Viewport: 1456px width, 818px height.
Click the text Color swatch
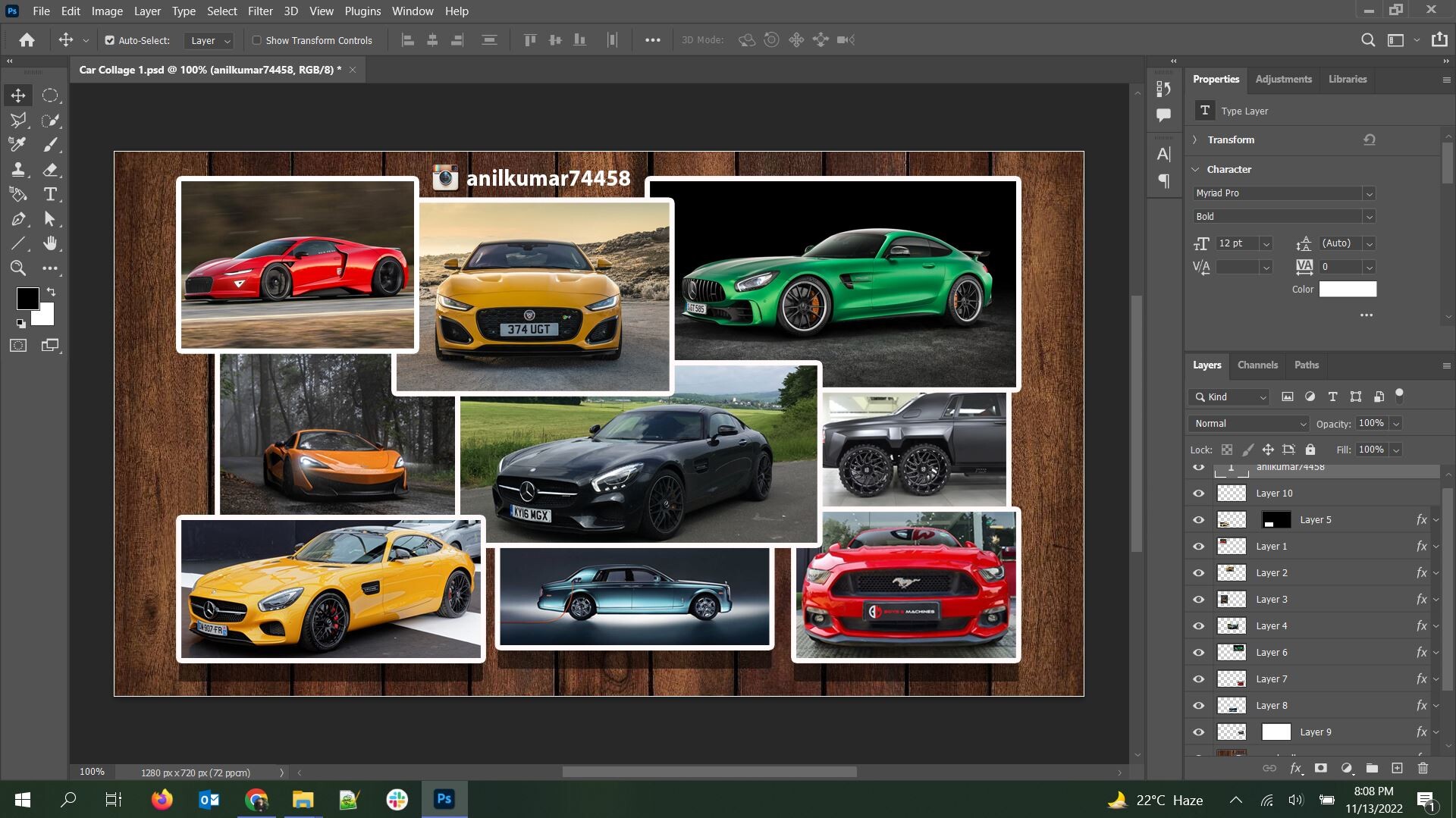[x=1347, y=289]
